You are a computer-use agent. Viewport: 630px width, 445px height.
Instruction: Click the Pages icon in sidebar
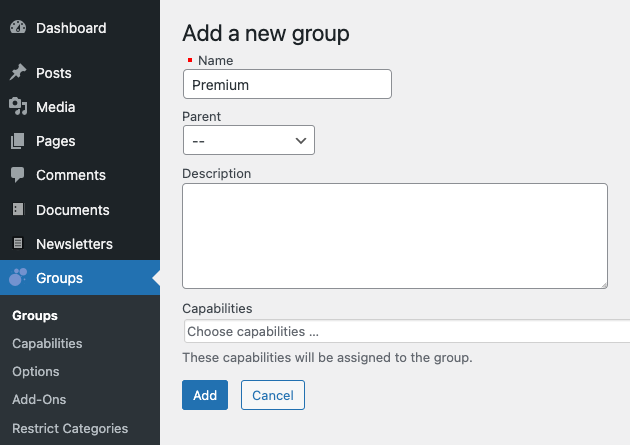coord(18,141)
